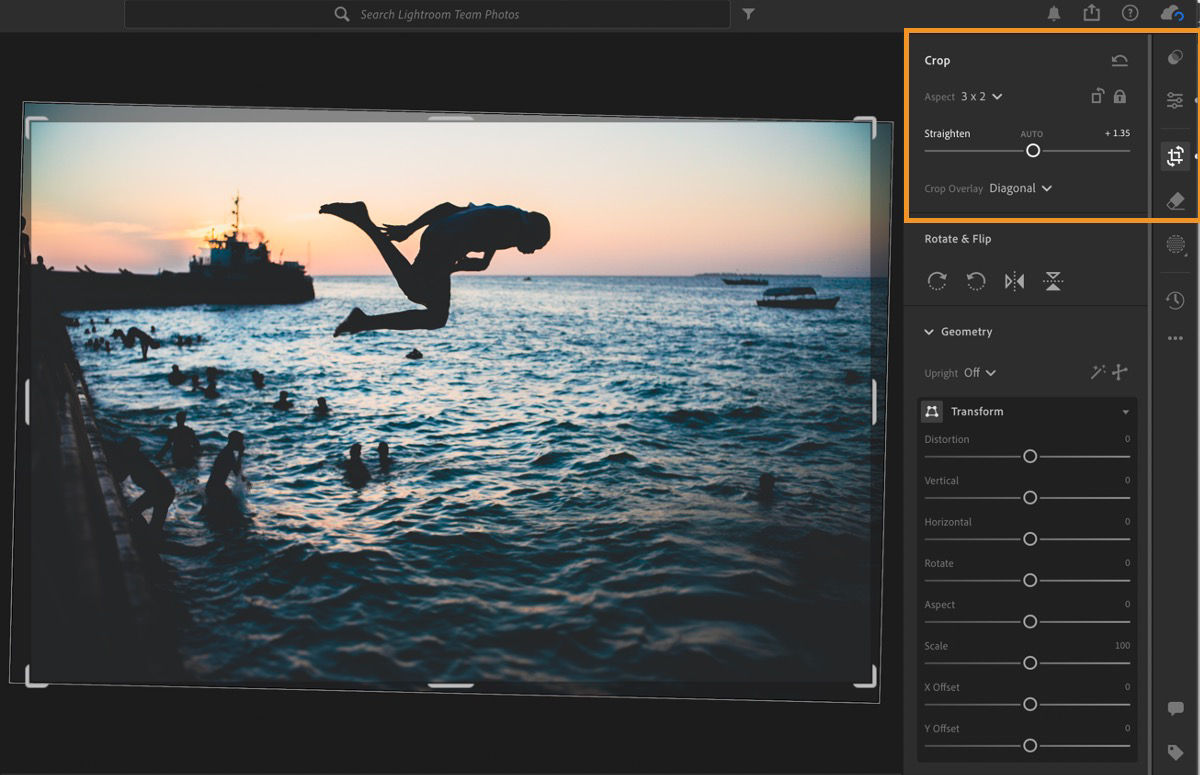The height and width of the screenshot is (775, 1200).
Task: Toggle the aspect ratio lock padlock
Action: tap(1120, 97)
